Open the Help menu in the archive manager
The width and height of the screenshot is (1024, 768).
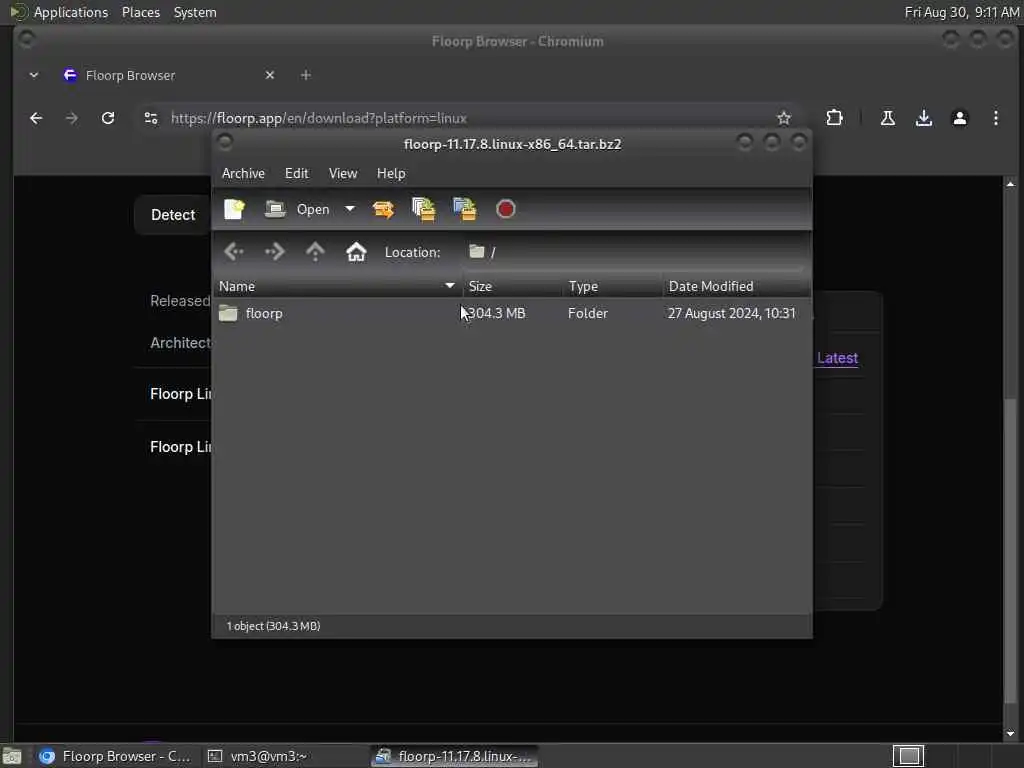391,173
